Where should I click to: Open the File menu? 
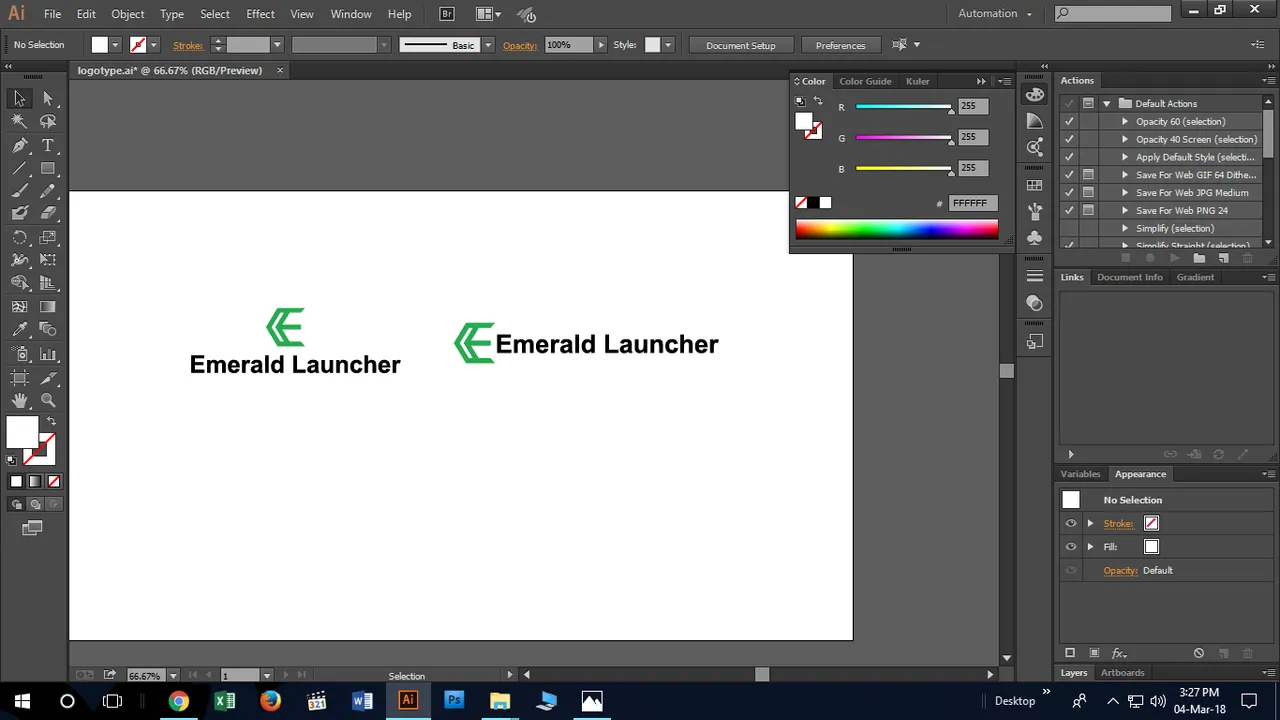click(52, 14)
